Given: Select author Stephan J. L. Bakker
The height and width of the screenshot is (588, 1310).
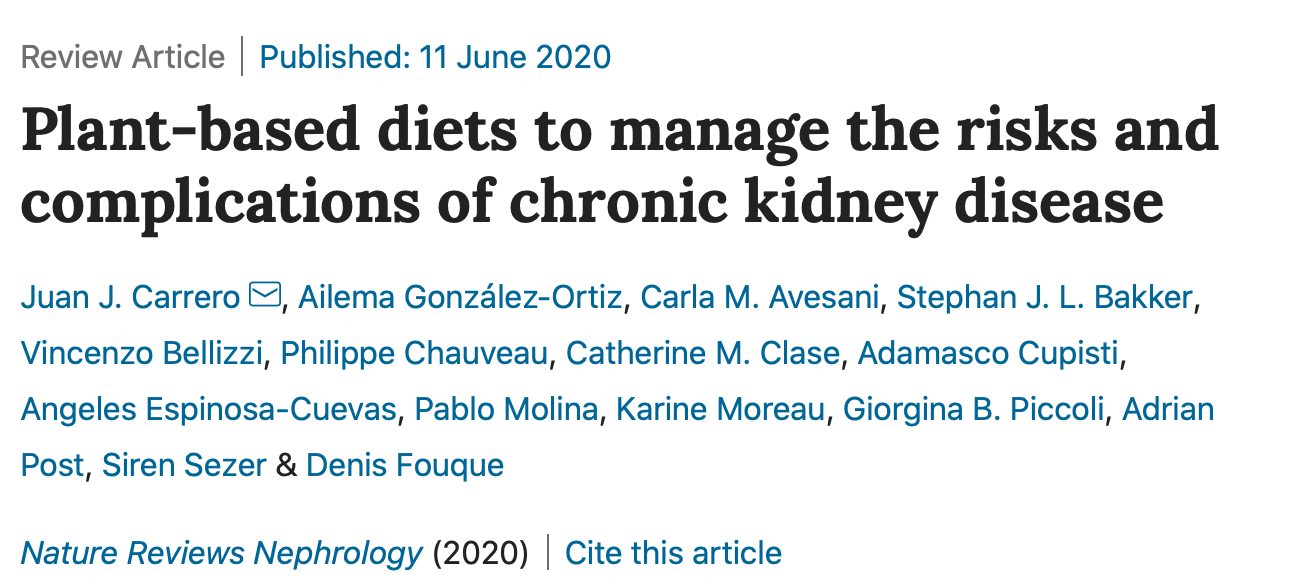Looking at the screenshot, I should click(1044, 297).
